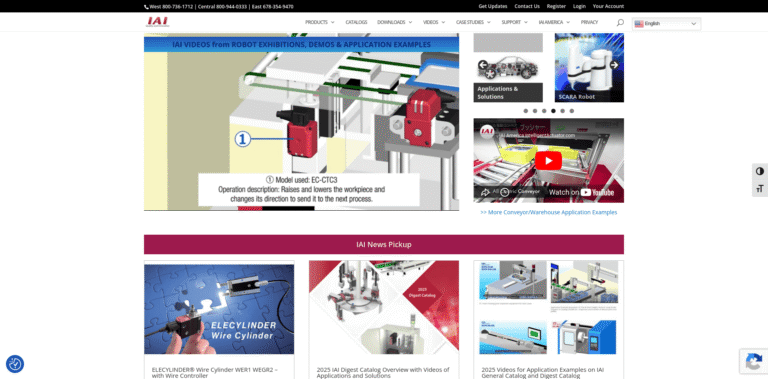The image size is (768, 379).
Task: Select the third carousel dot
Action: coord(544,111)
